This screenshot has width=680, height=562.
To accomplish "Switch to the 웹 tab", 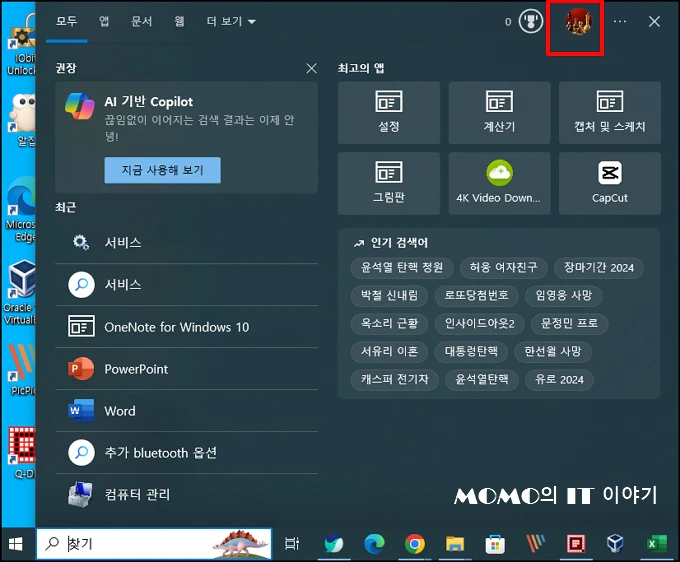I will point(179,21).
